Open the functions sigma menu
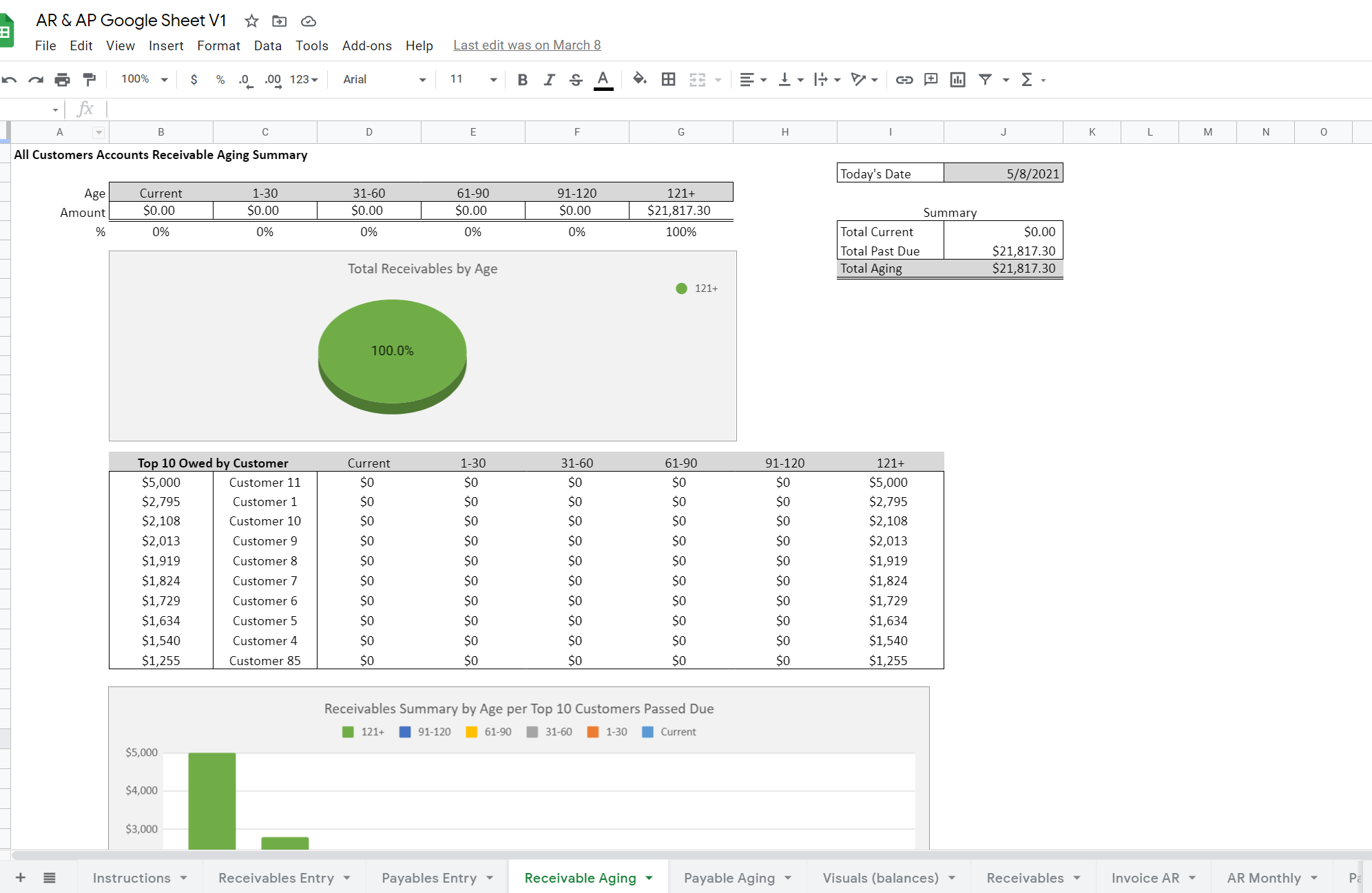The width and height of the screenshot is (1372, 893). (x=1032, y=80)
